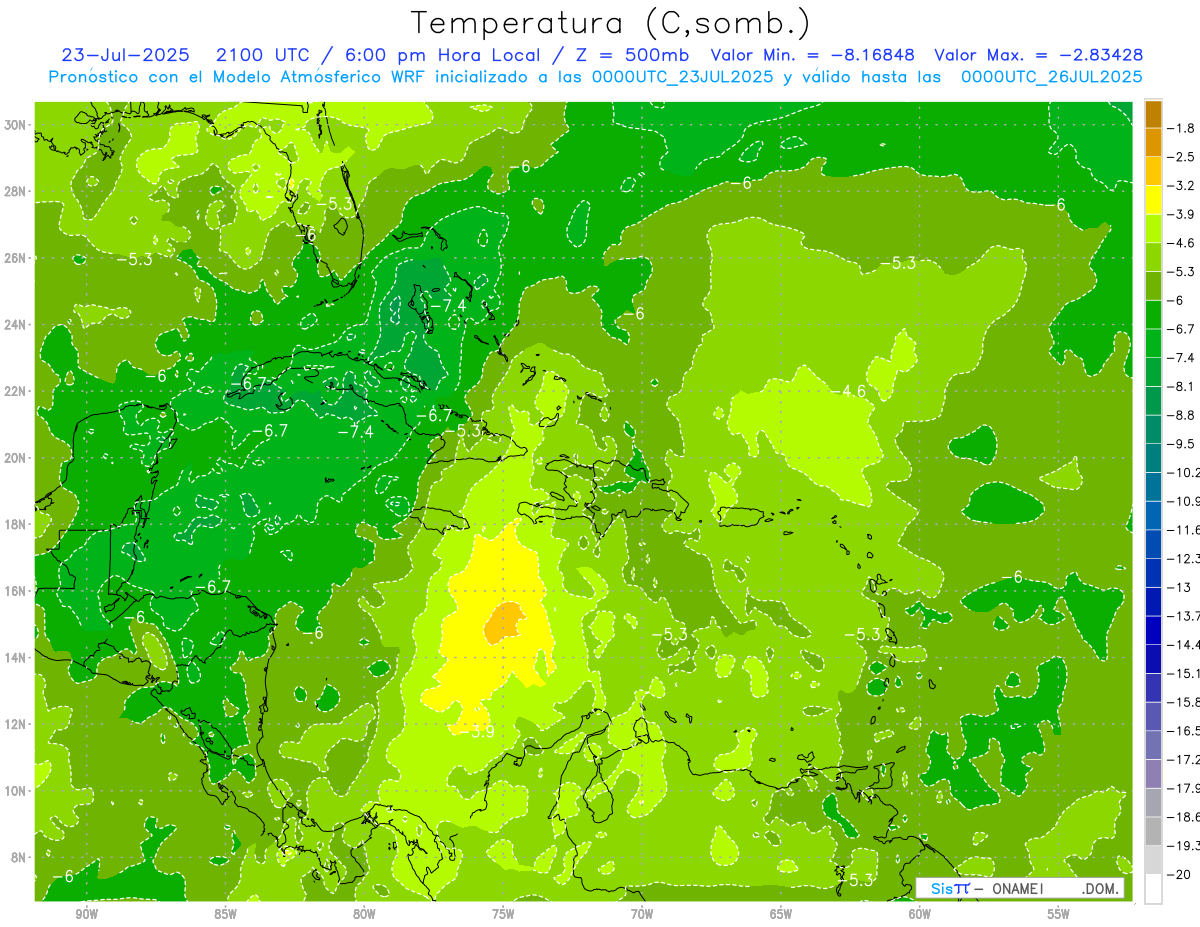Click the "60W" longitude axis label

[x=920, y=914]
